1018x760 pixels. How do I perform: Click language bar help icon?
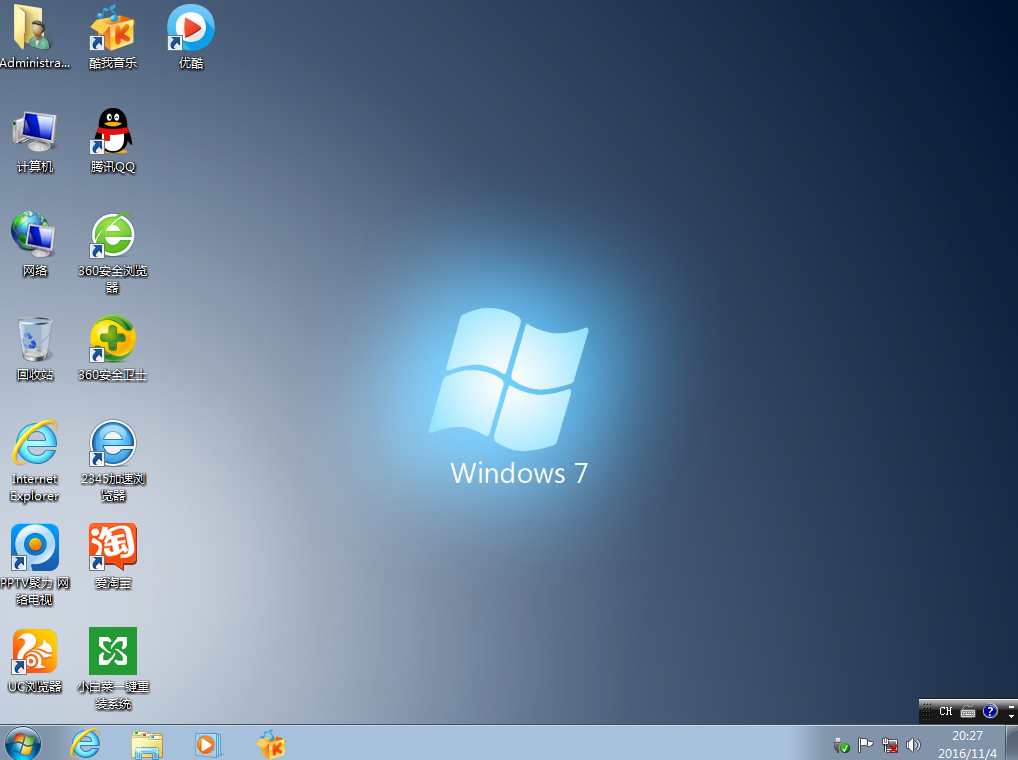[x=989, y=711]
